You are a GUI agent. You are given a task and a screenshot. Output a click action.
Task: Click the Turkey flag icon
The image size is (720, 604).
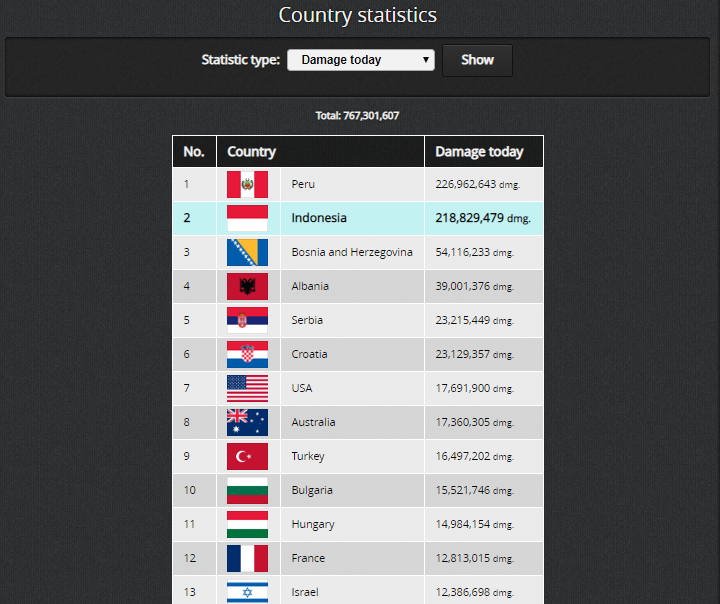click(x=247, y=456)
